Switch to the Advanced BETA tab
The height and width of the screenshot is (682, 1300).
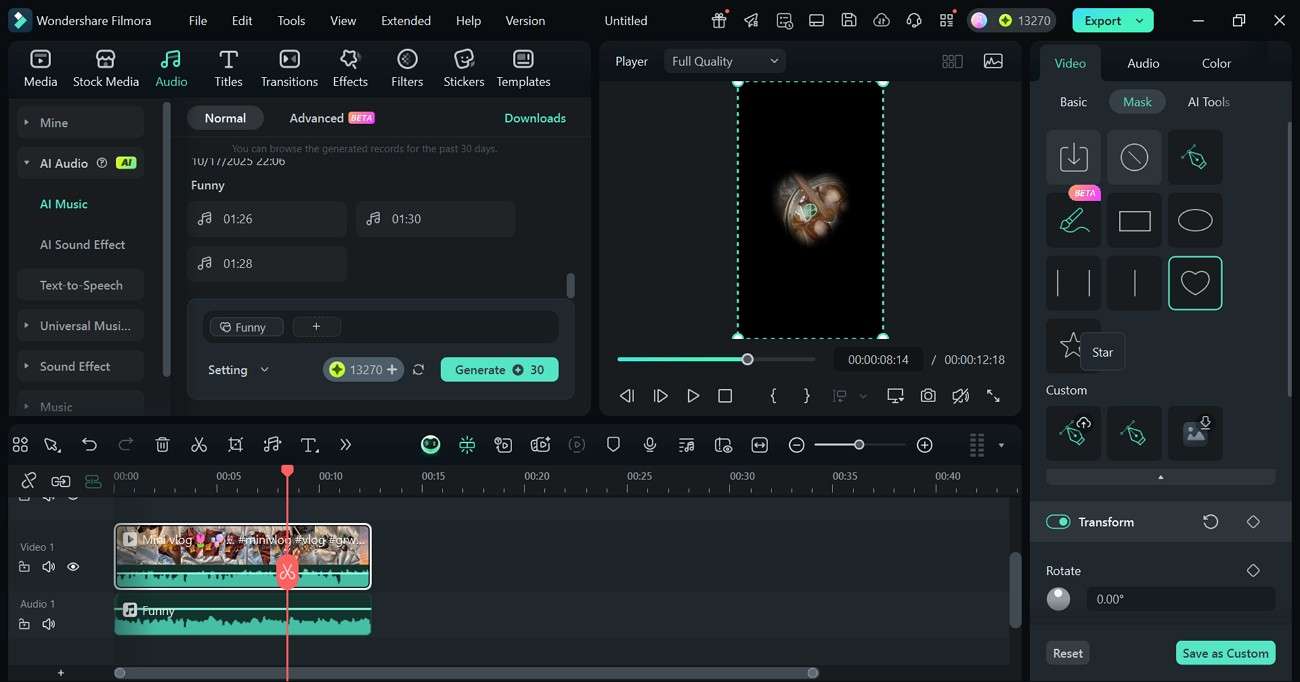331,118
